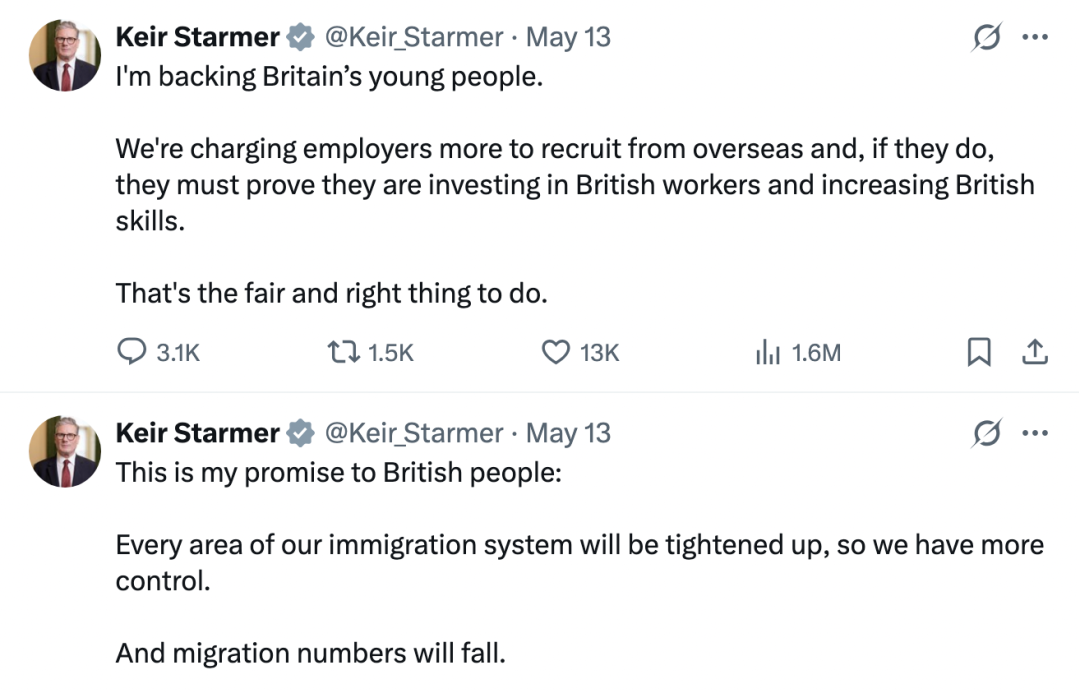Click verified badge on first tweet
The width and height of the screenshot is (1079, 692).
[x=301, y=37]
